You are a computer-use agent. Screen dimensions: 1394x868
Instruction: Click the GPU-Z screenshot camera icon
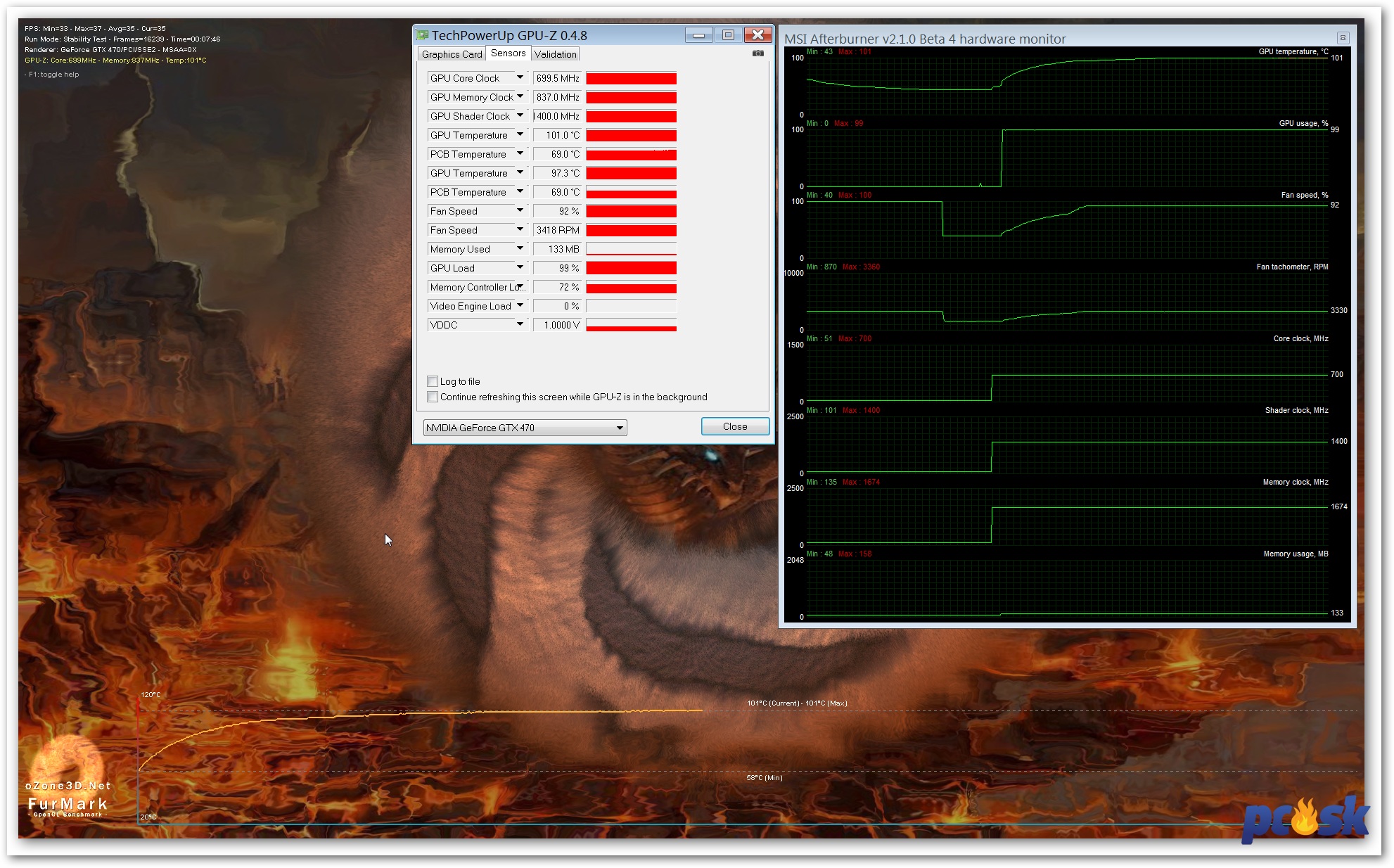click(757, 53)
